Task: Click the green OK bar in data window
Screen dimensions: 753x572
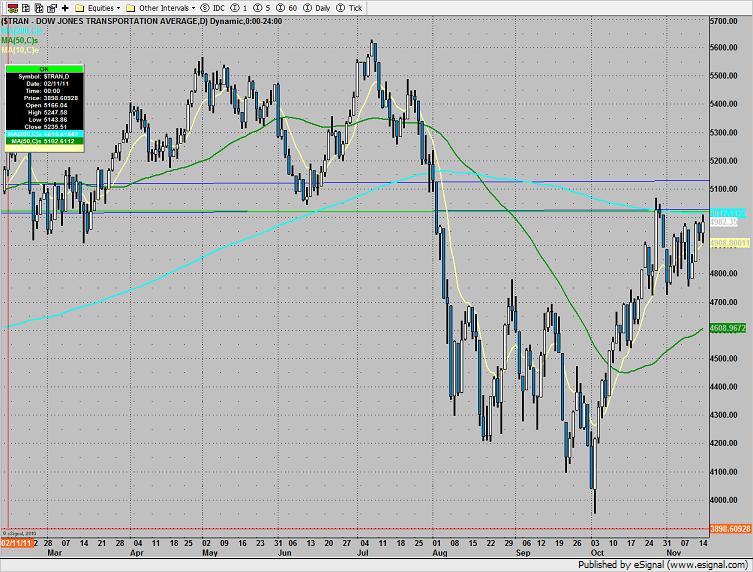Action: 44,69
